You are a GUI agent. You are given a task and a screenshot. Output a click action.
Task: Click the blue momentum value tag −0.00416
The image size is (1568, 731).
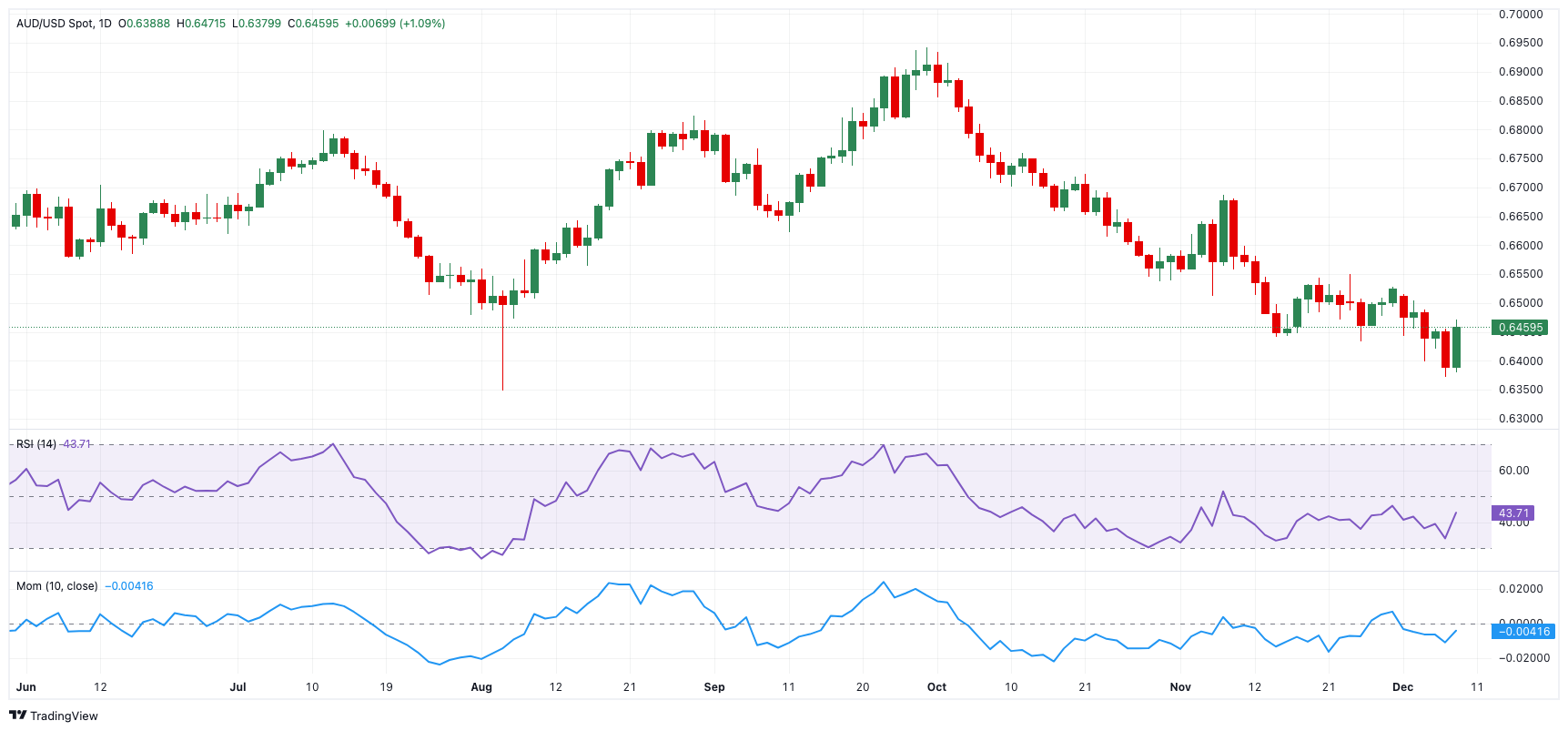[1522, 632]
